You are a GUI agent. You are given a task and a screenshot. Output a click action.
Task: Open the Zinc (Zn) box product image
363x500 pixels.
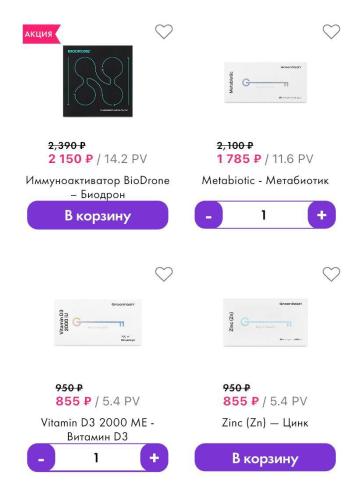[x=265, y=322]
